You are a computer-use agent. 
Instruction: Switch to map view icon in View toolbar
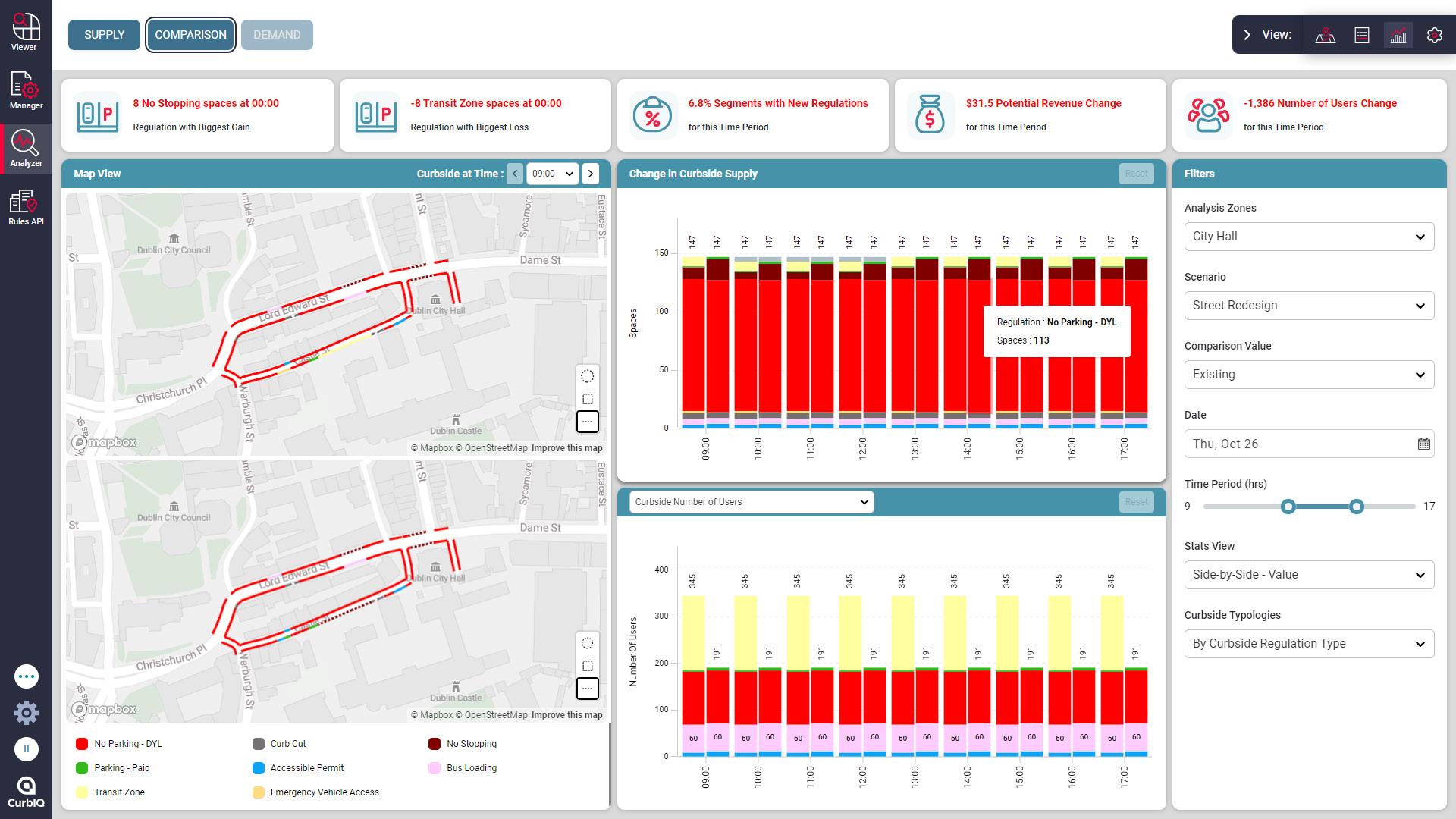(1325, 35)
